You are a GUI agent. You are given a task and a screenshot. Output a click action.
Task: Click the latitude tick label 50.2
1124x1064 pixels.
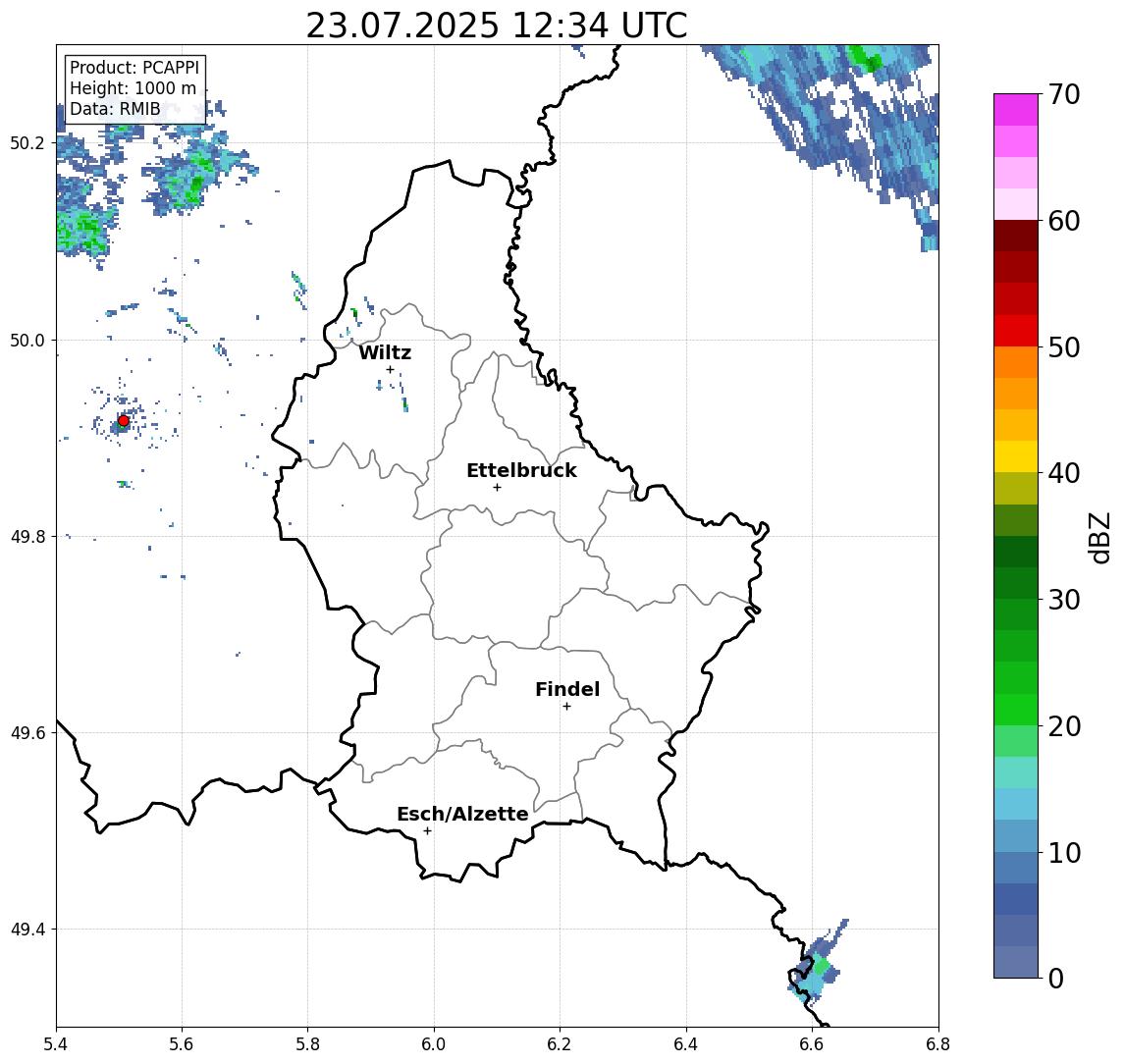coord(27,143)
